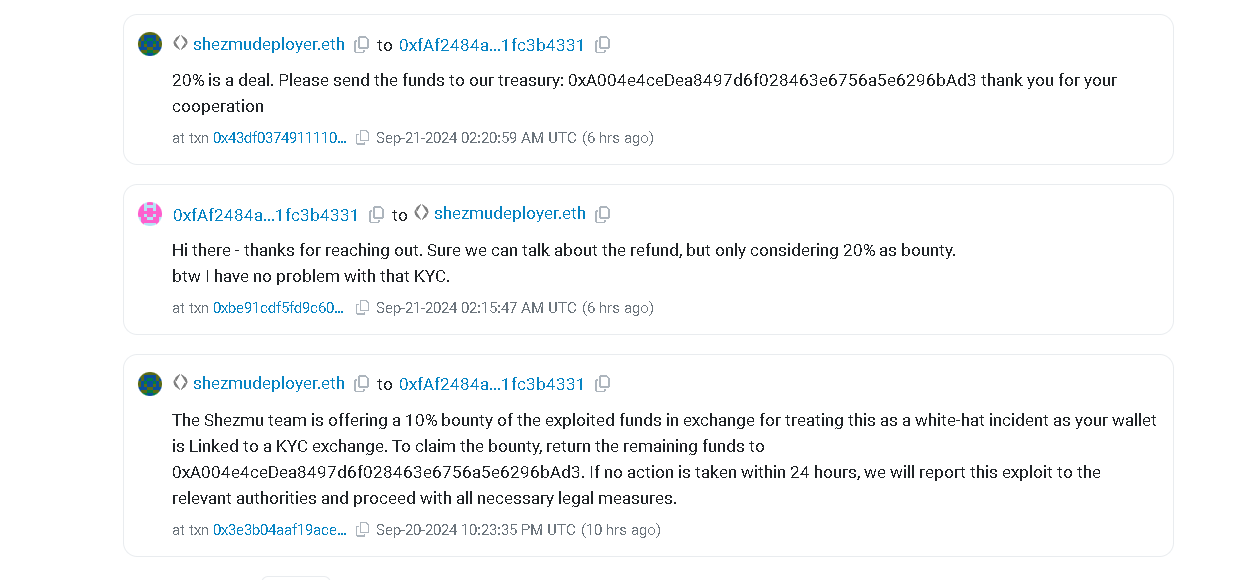Open transaction link 0x3e3b04aaf19ace
The width and height of the screenshot is (1255, 580).
[x=279, y=530]
